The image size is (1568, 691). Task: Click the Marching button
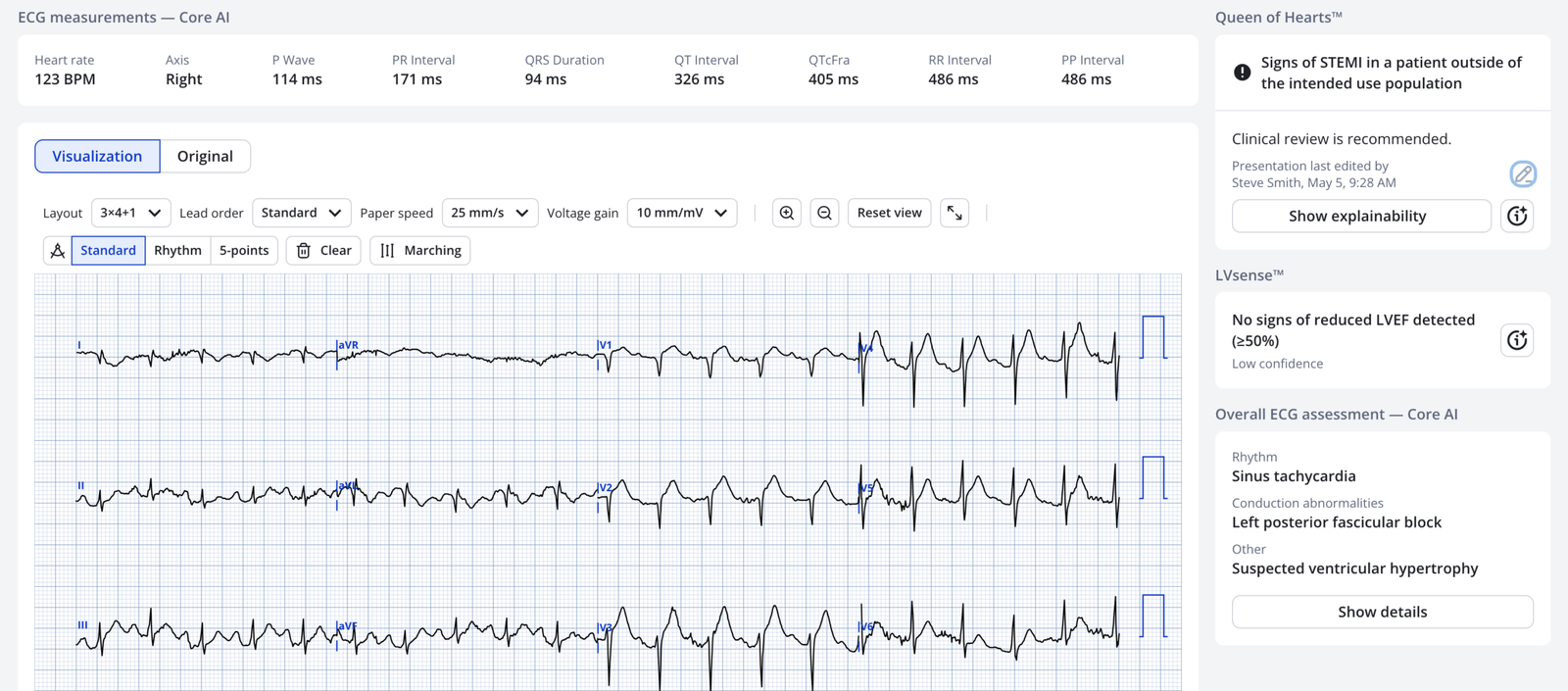pos(420,251)
